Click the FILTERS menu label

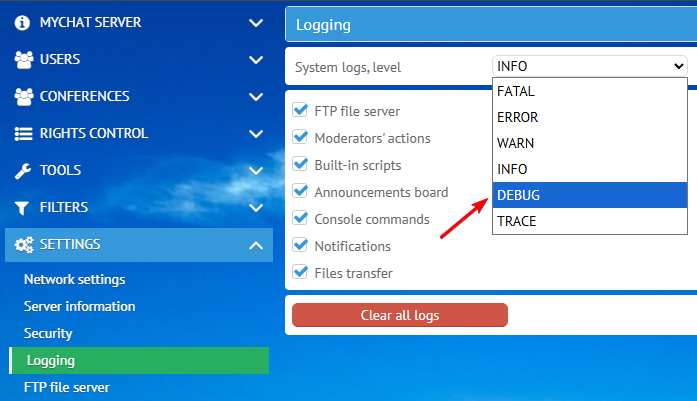[x=64, y=207]
